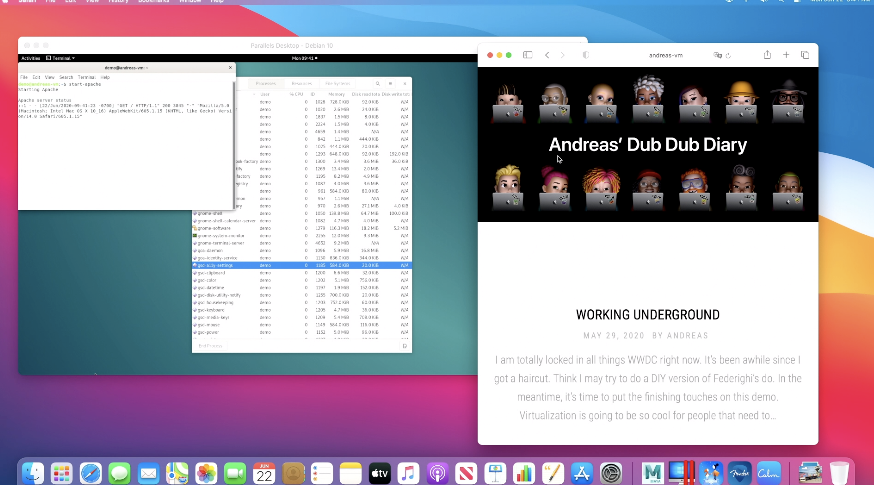The height and width of the screenshot is (485, 874).
Task: Open Parallels Desktop icon in Dock
Action: tap(681, 473)
